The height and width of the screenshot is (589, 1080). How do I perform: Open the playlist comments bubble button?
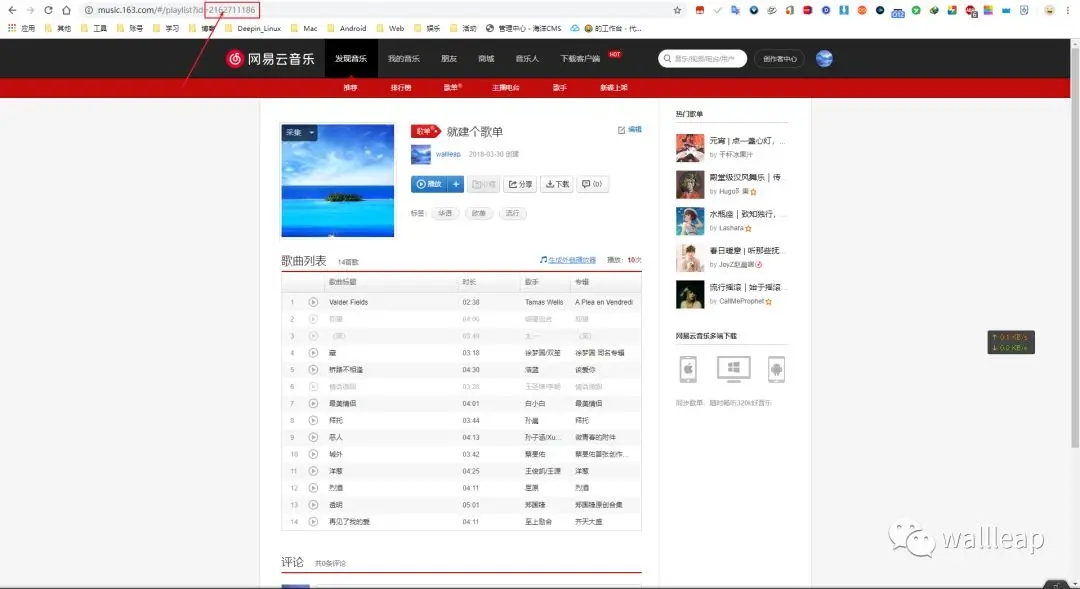click(592, 184)
